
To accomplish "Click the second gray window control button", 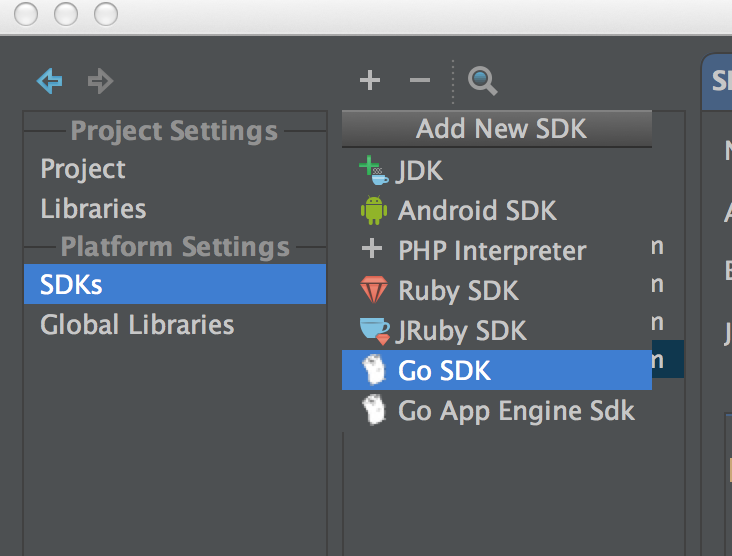I will [x=66, y=14].
